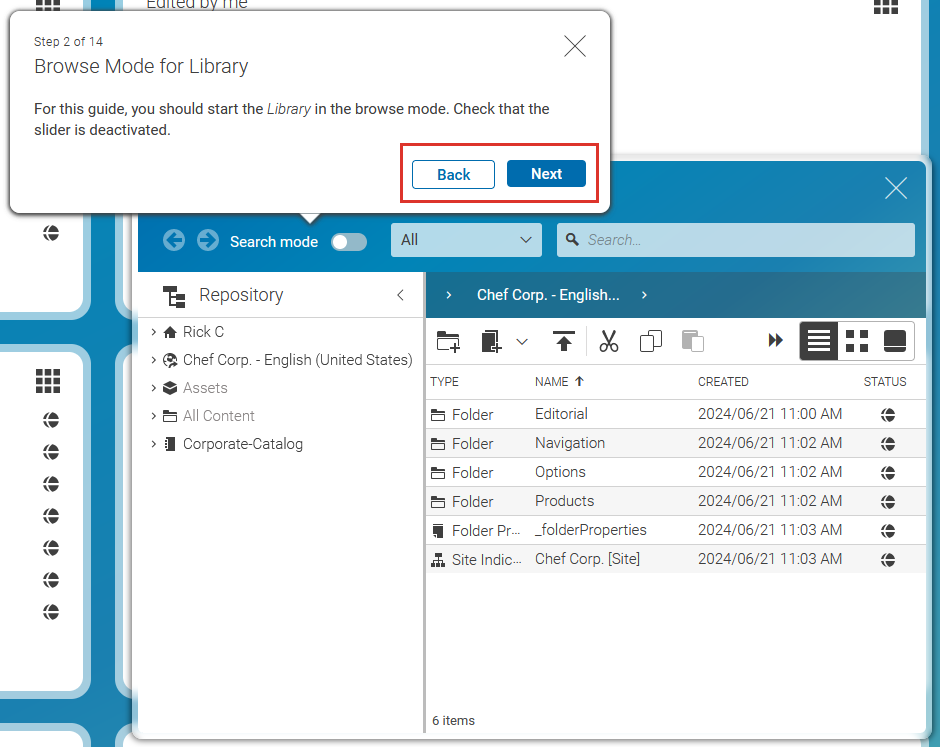Expand the Corporate-Catalog tree node
This screenshot has height=747, width=940.
[x=153, y=444]
